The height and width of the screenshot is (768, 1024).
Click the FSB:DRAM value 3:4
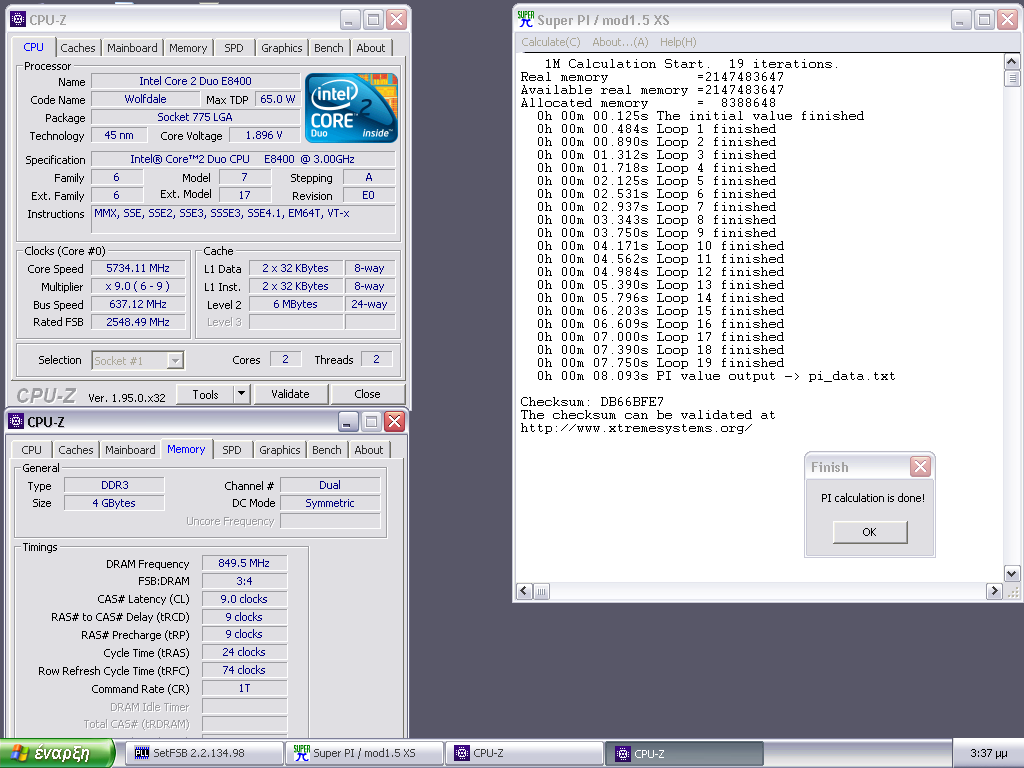click(x=244, y=581)
